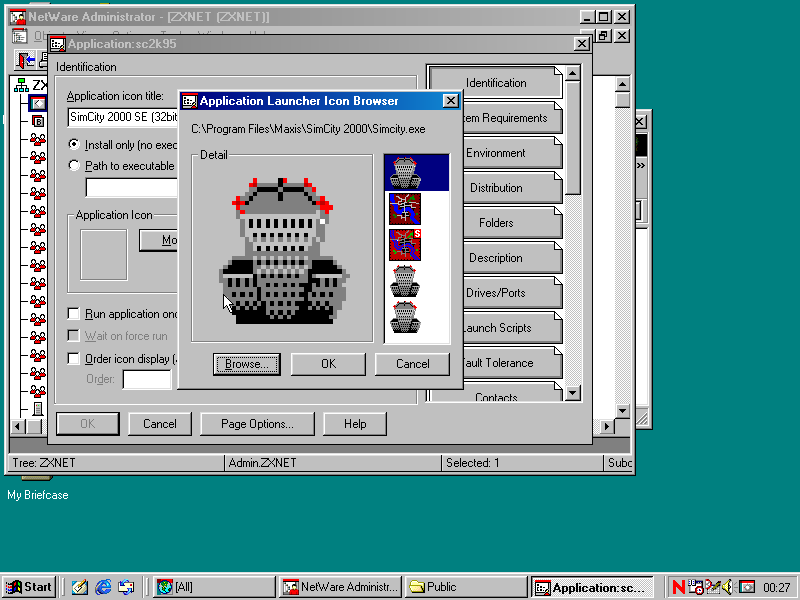Open the Icon Browser title bar system icon

pos(190,101)
